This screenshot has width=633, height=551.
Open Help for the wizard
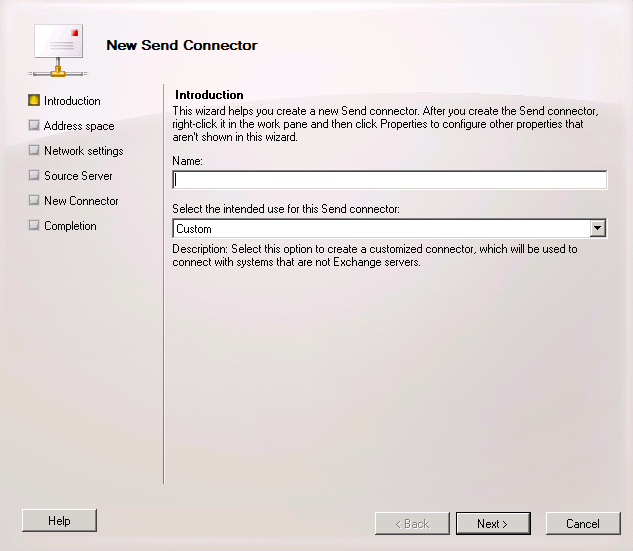tap(59, 521)
